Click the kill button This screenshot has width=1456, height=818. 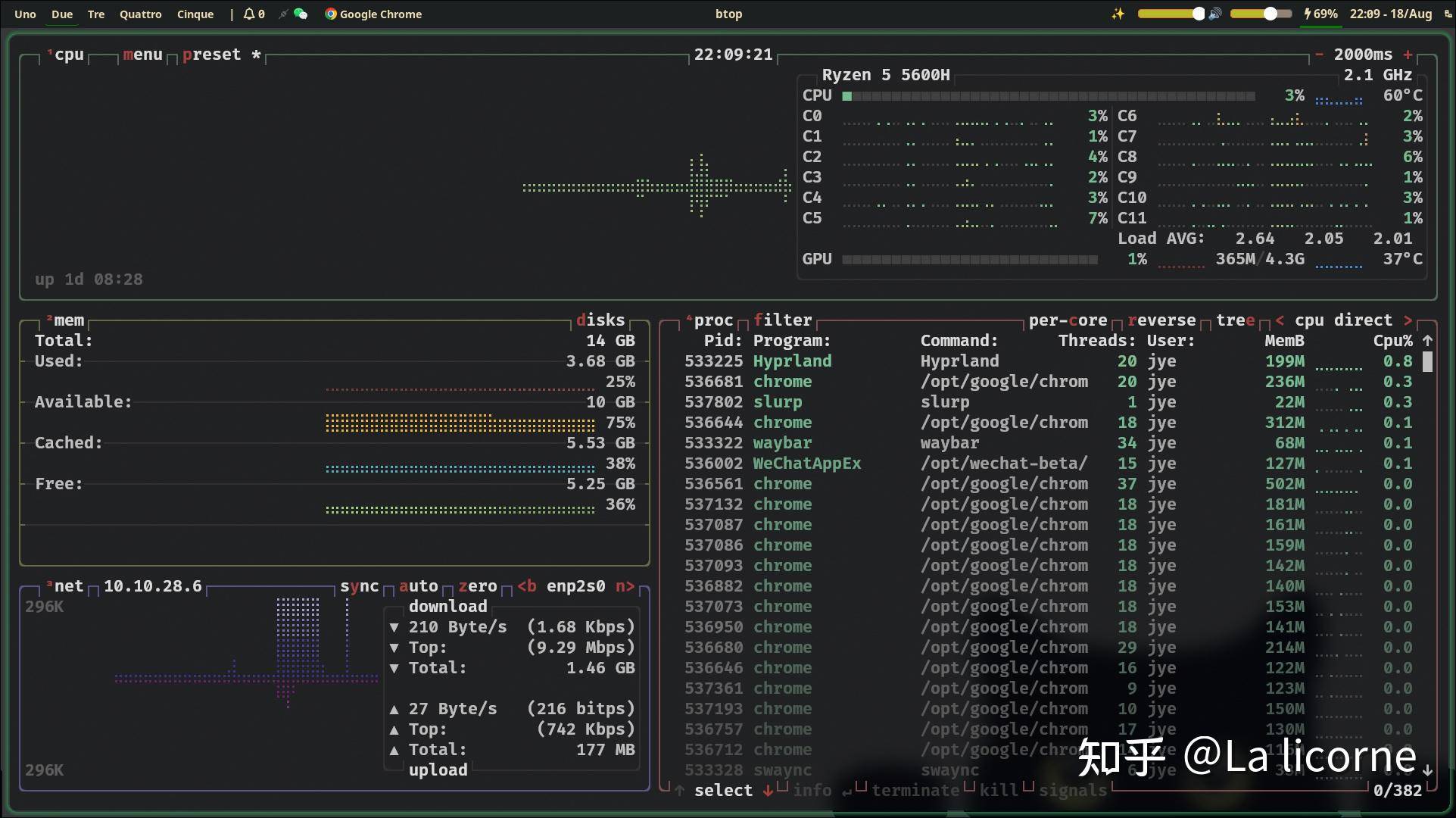click(x=999, y=791)
